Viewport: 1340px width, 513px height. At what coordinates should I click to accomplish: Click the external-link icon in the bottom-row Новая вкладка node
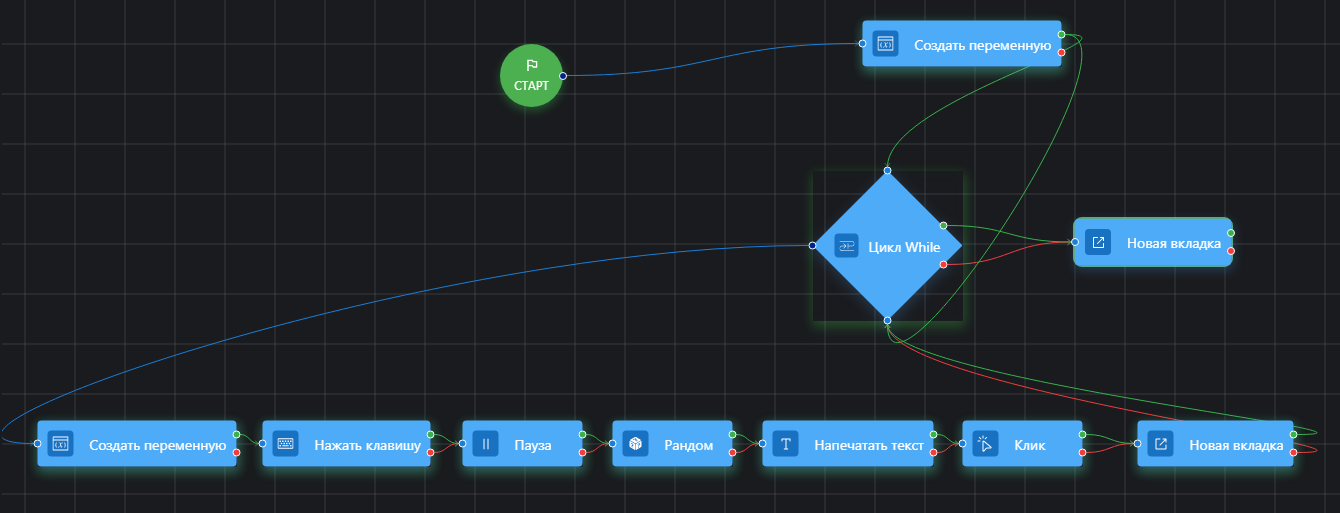tap(1160, 444)
